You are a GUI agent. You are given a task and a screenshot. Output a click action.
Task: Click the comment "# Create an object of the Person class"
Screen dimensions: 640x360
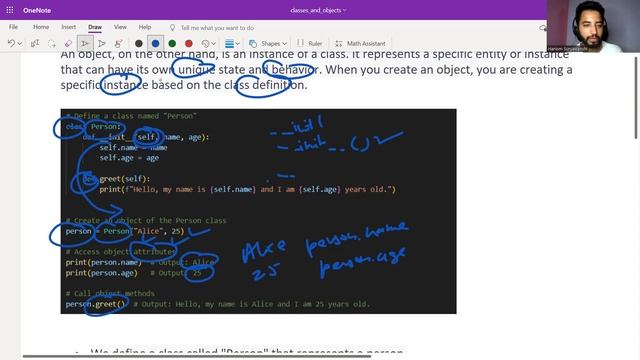point(146,220)
